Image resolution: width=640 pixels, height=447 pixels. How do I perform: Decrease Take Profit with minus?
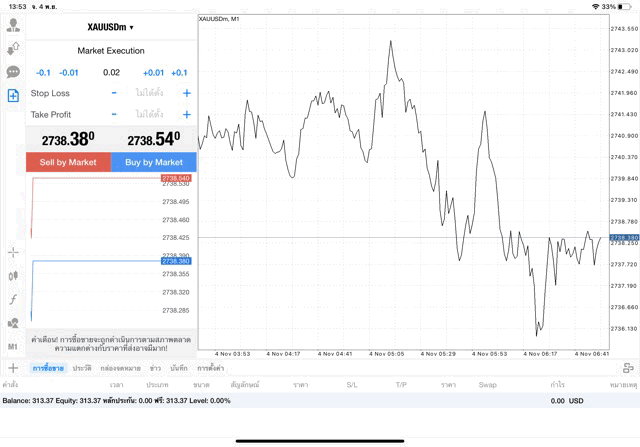click(114, 114)
